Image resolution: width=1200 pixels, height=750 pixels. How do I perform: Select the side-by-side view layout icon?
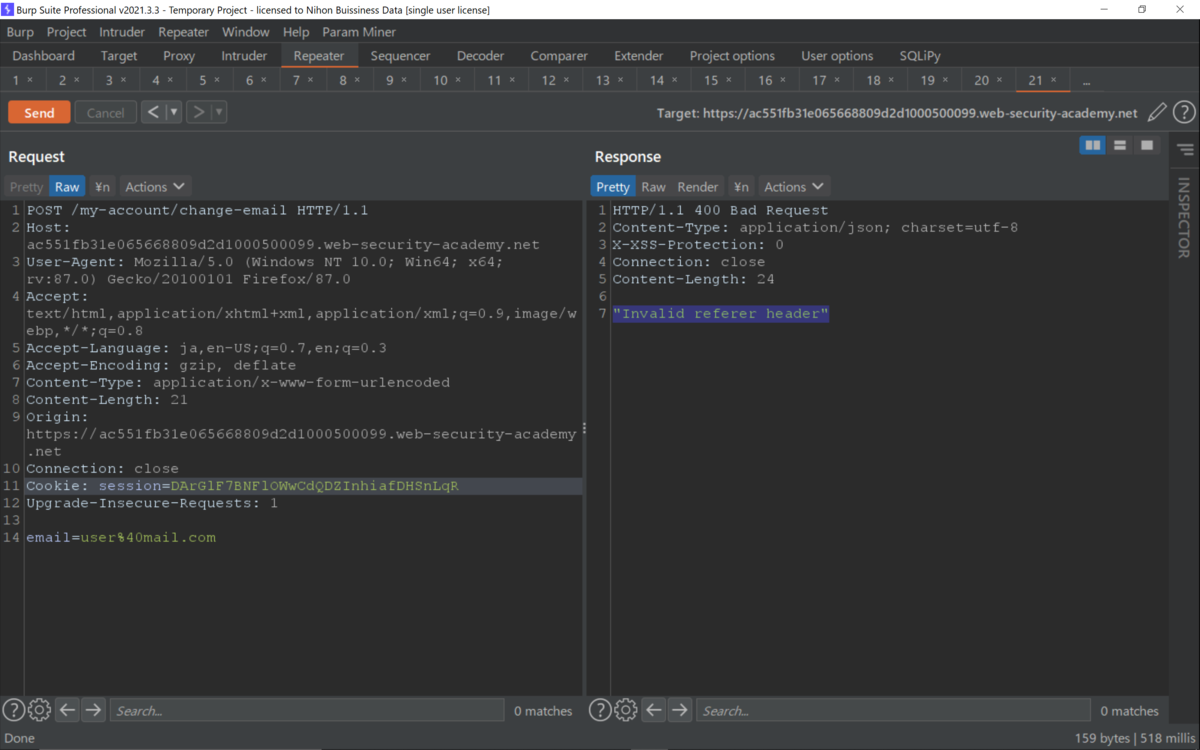coord(1092,145)
